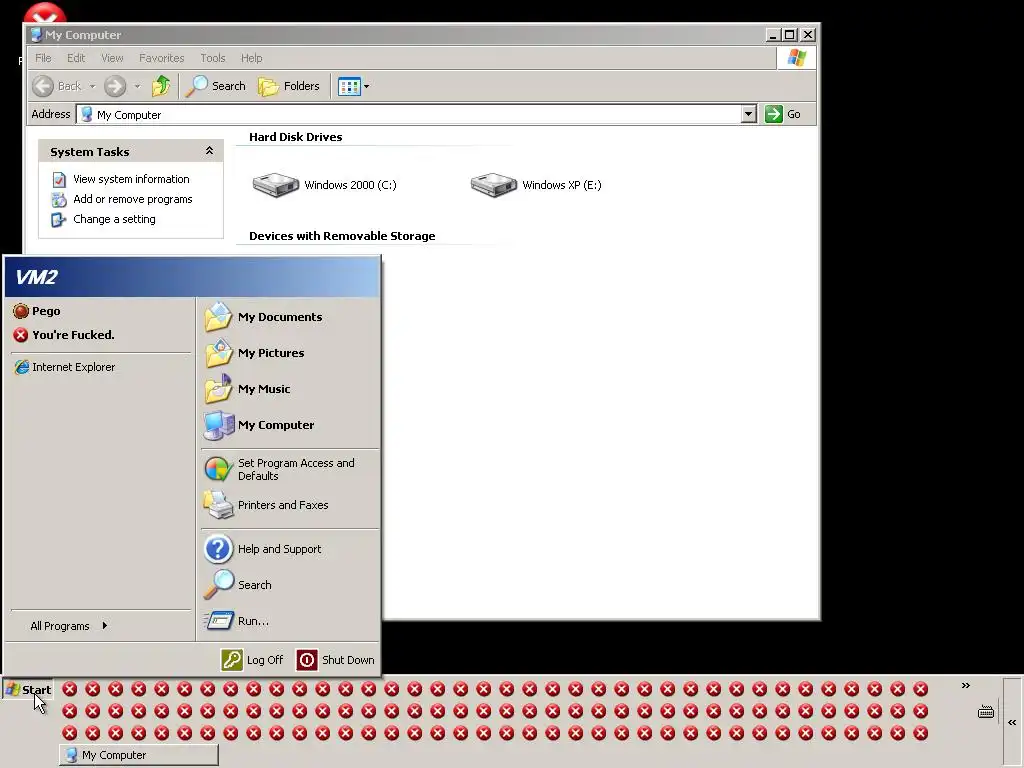This screenshot has height=768, width=1024.
Task: Click the Windows flag logo in My Computer window
Action: [796, 58]
